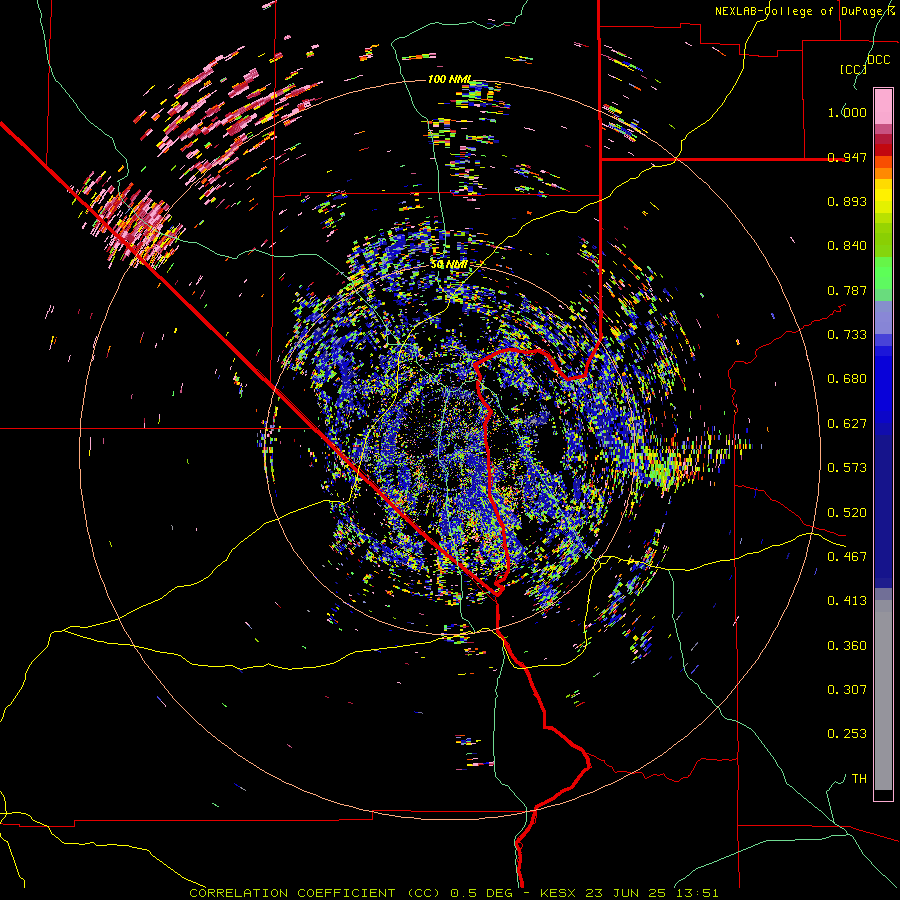Click the 0.680 scale value

coord(847,379)
